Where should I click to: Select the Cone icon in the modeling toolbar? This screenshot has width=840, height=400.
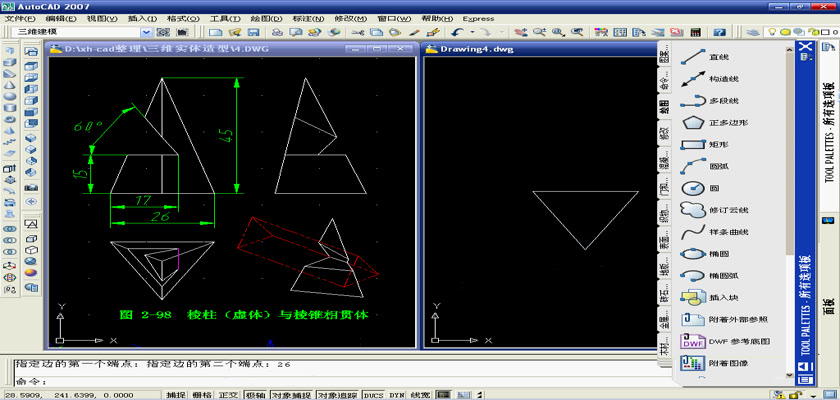(x=10, y=85)
